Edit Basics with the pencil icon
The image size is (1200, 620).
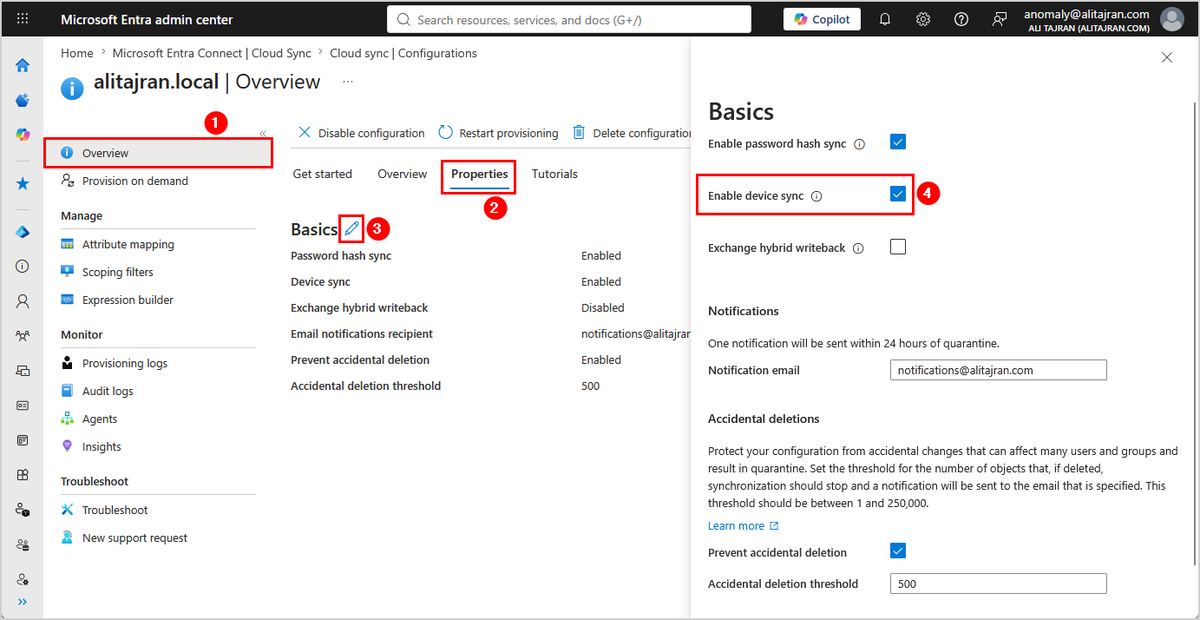coord(351,229)
